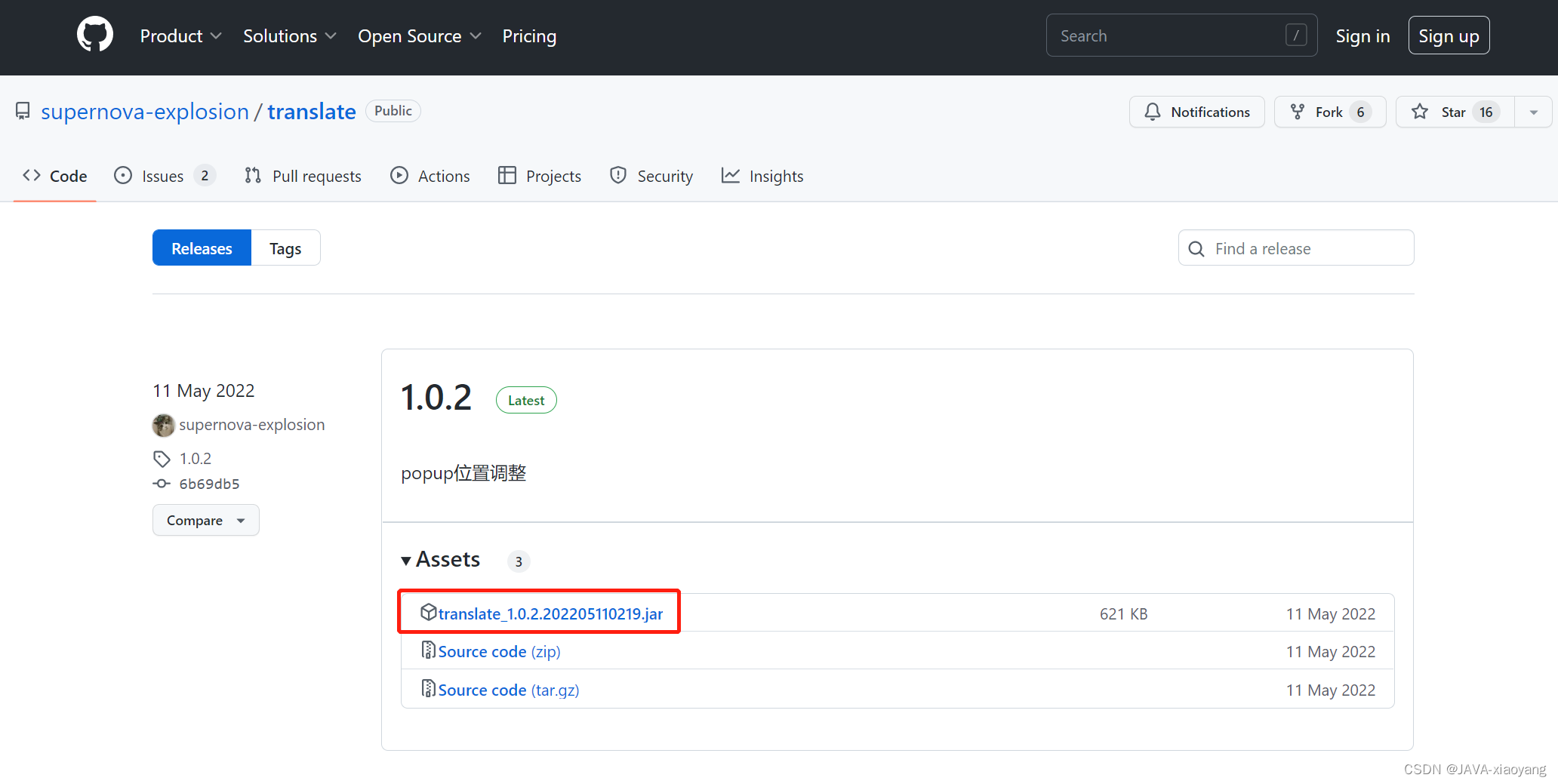Focus the Find a release field

click(x=1296, y=248)
